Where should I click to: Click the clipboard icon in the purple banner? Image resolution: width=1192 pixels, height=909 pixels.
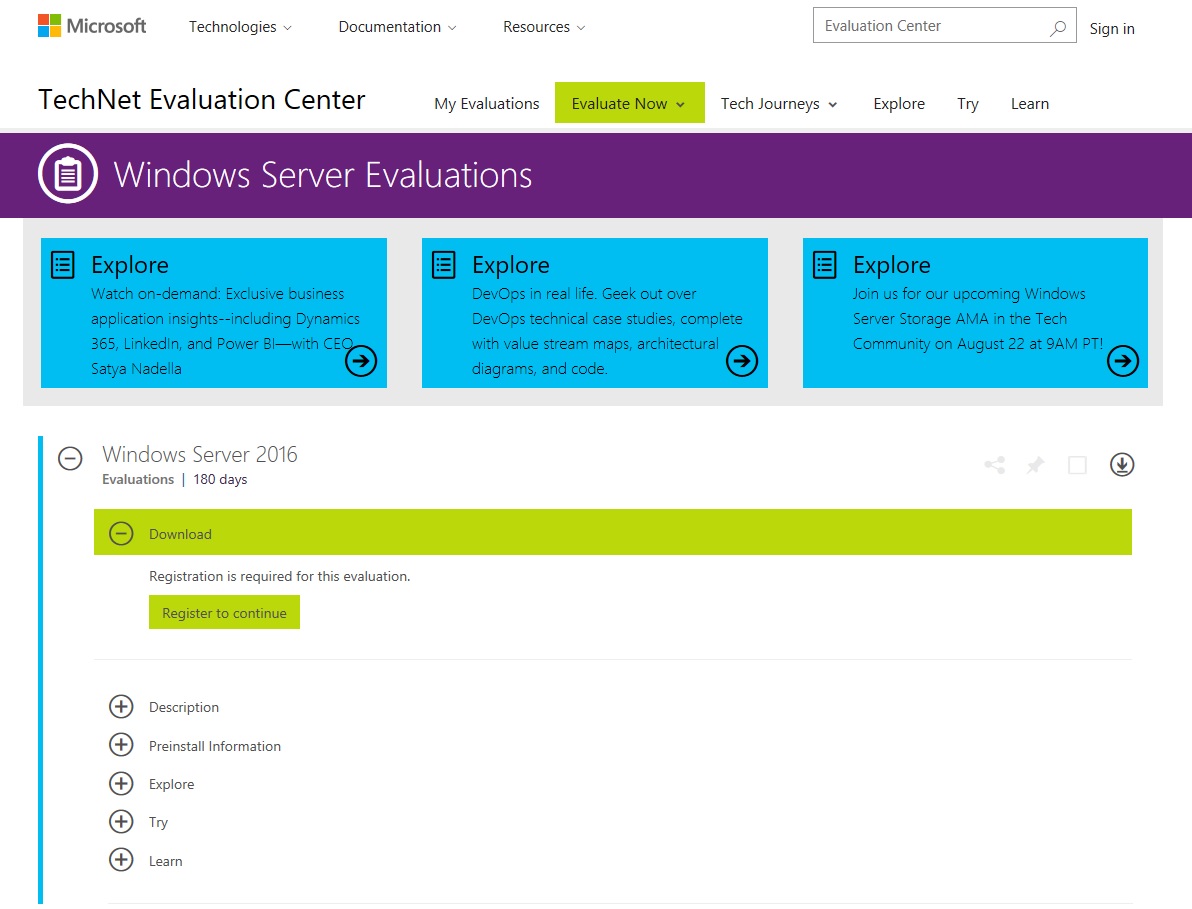point(68,173)
